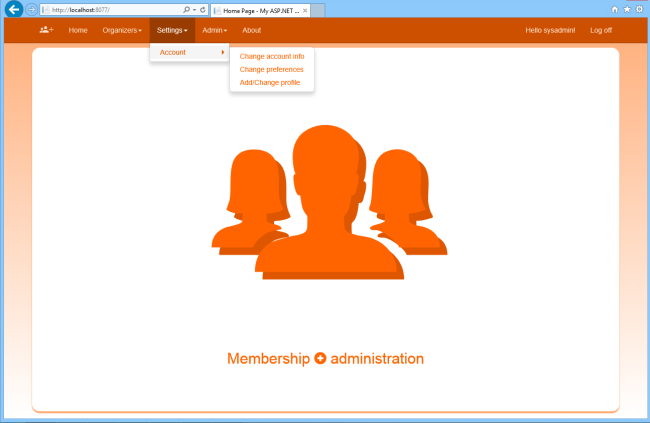Expand the Admin dropdown menu
Screen dimensions: 650x423
pyautogui.click(x=214, y=30)
